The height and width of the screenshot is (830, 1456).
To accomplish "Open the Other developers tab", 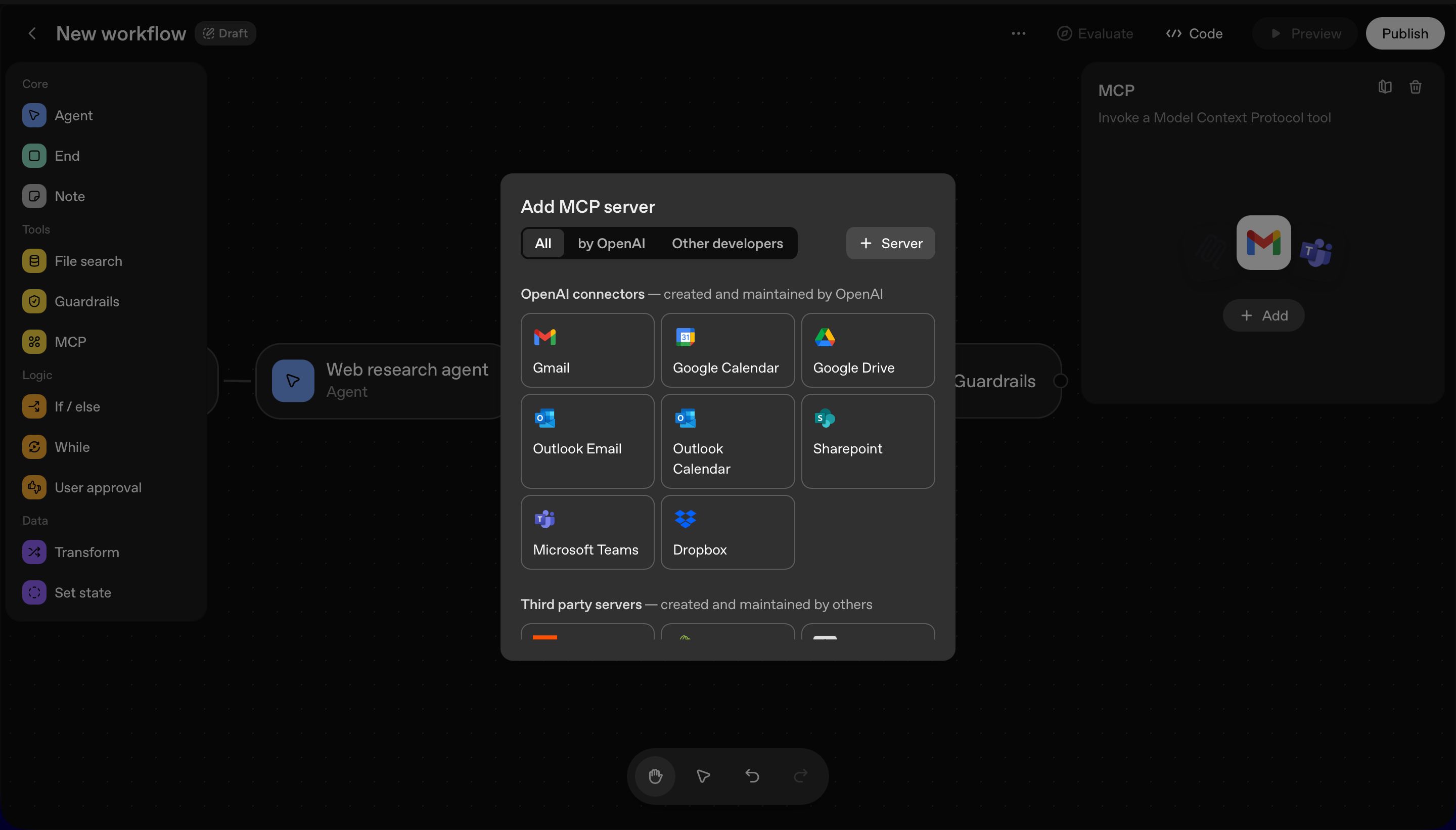I will click(727, 244).
